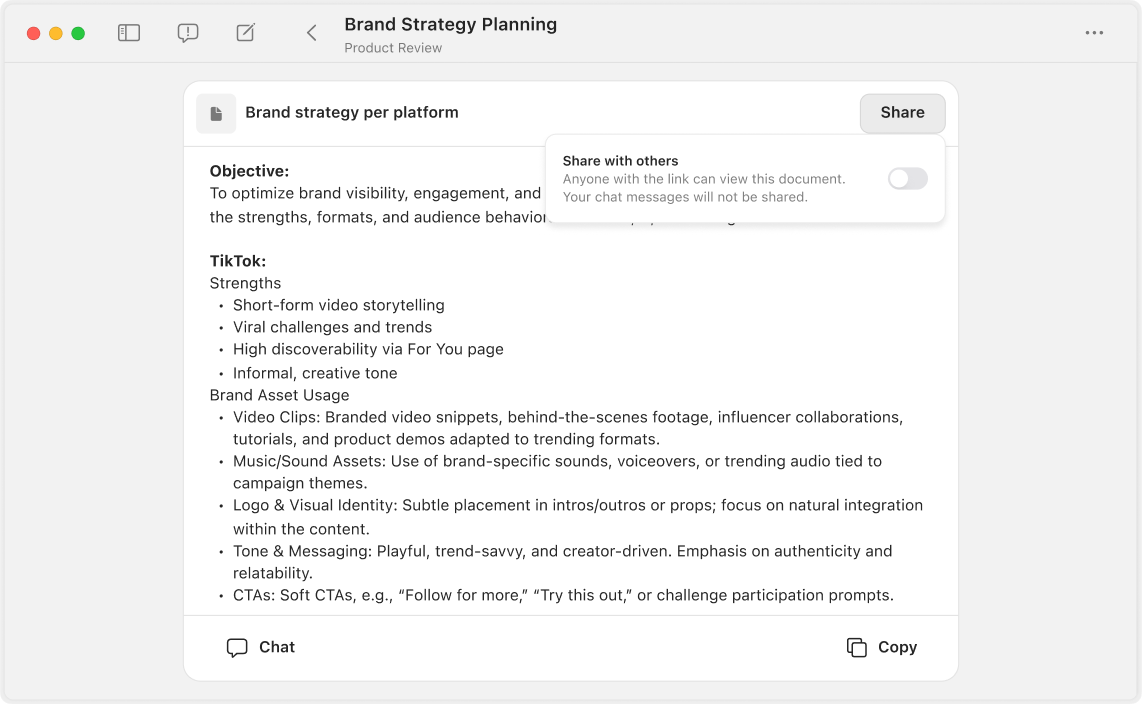Select the Product Review subtitle
This screenshot has width=1142, height=704.
point(393,48)
